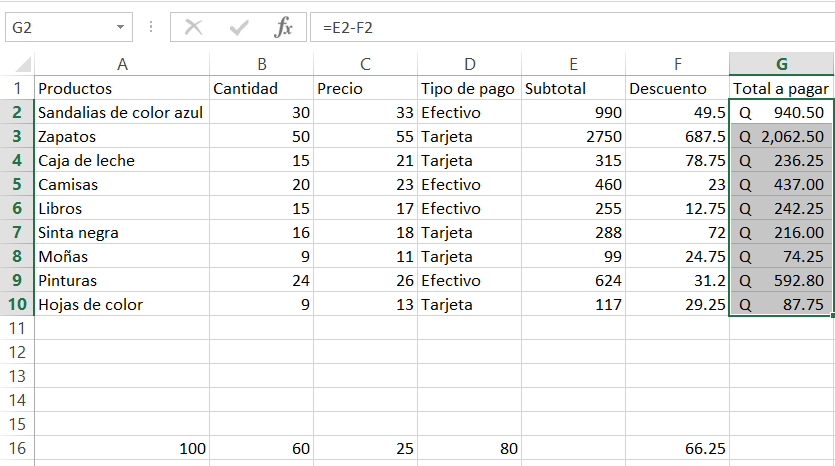The height and width of the screenshot is (466, 835).
Task: Select cell containing Sandalias de color azul
Action: [x=122, y=112]
